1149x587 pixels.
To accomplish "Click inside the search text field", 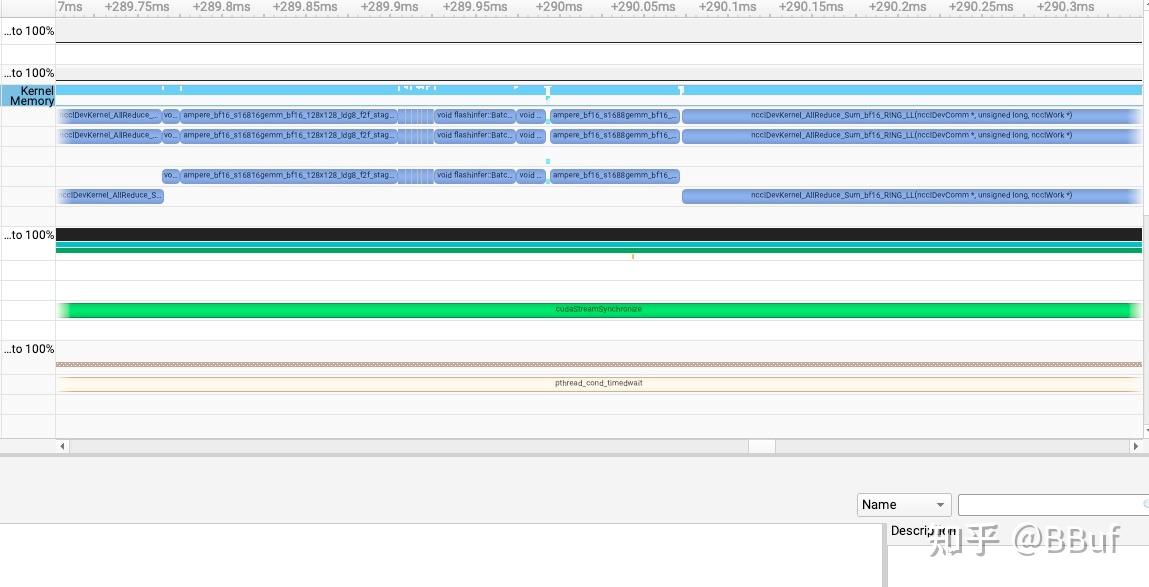I will [x=1052, y=504].
